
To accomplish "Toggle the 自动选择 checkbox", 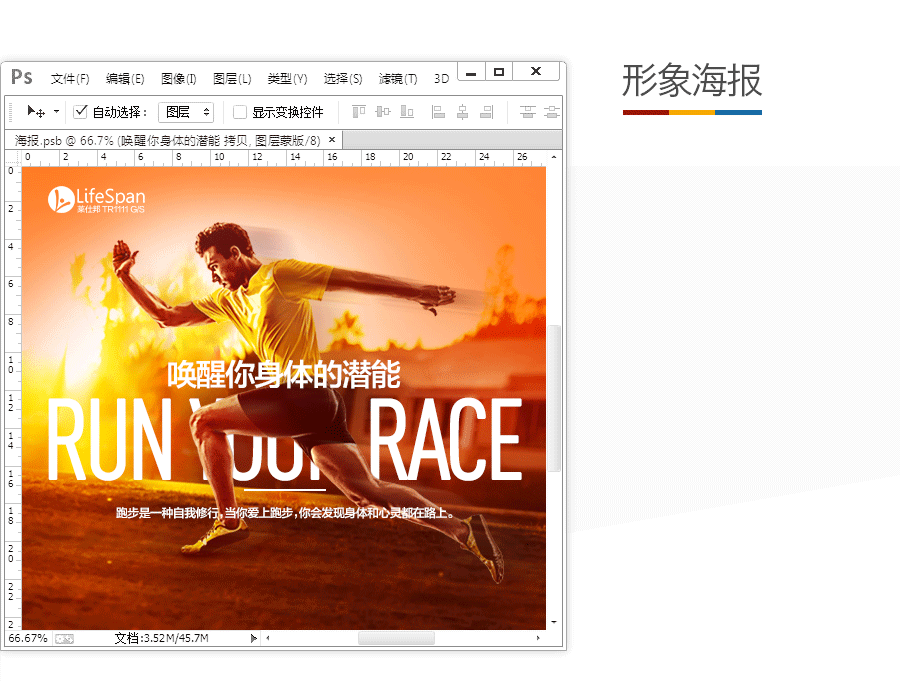I will (80, 111).
